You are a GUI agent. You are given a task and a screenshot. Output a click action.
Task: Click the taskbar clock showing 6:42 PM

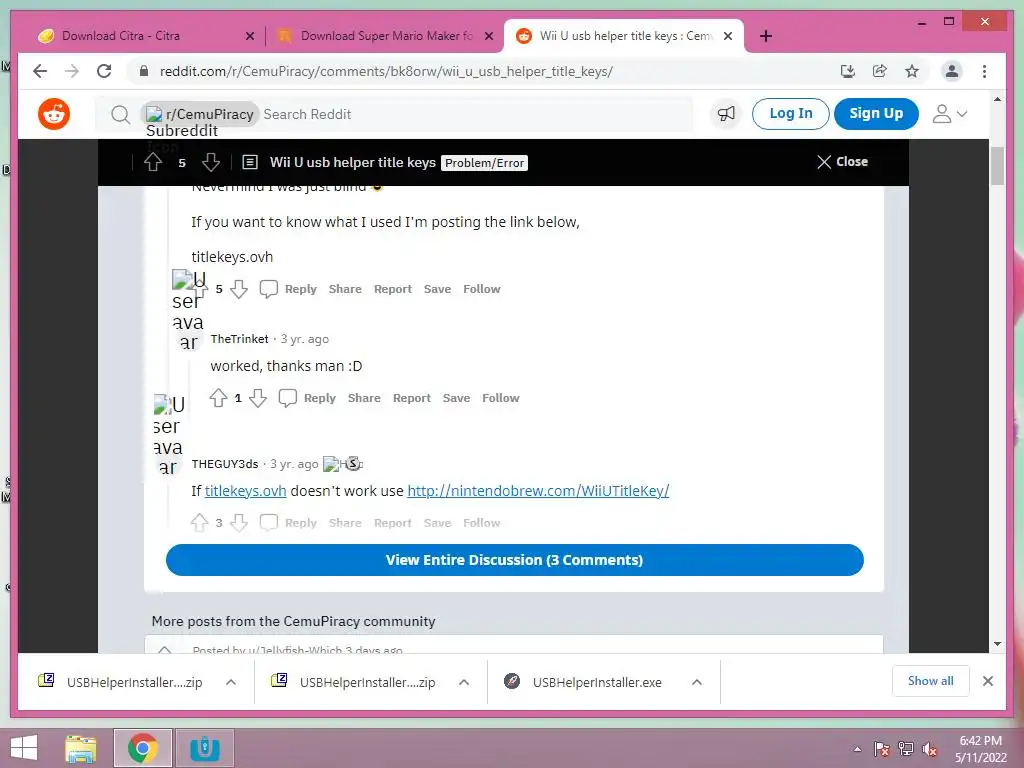(980, 749)
